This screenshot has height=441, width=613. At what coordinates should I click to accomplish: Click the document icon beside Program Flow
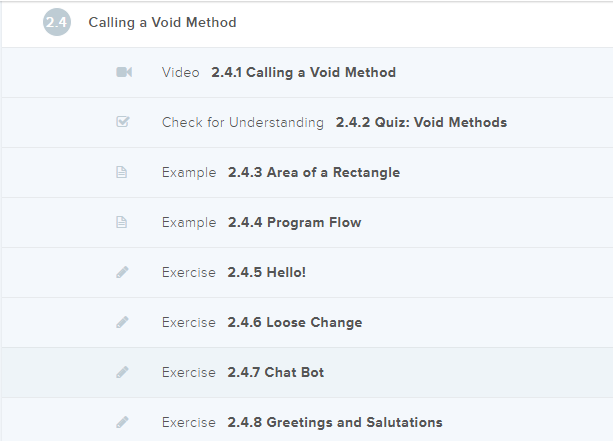click(x=122, y=222)
